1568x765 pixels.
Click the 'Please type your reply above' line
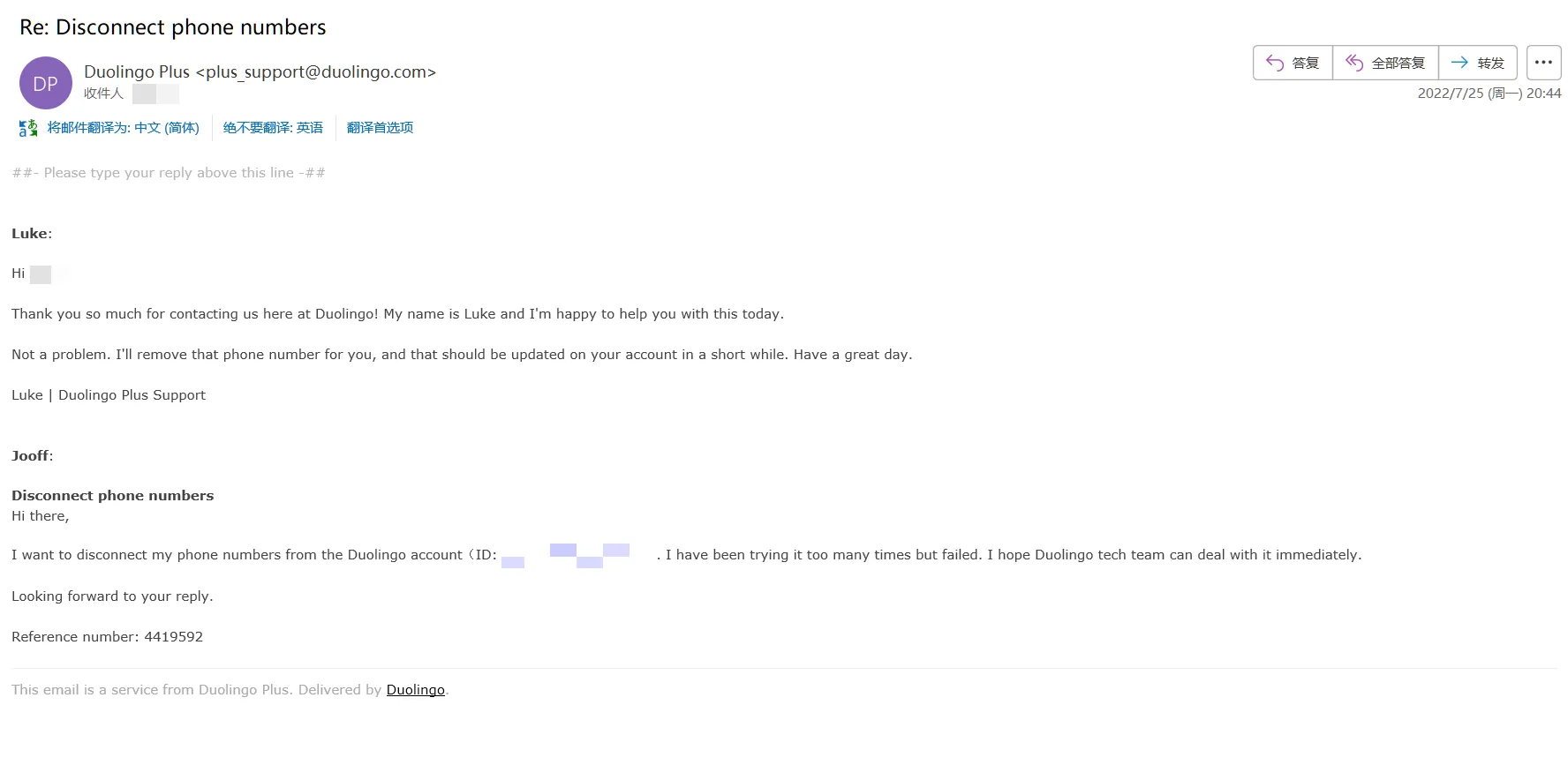tap(169, 173)
